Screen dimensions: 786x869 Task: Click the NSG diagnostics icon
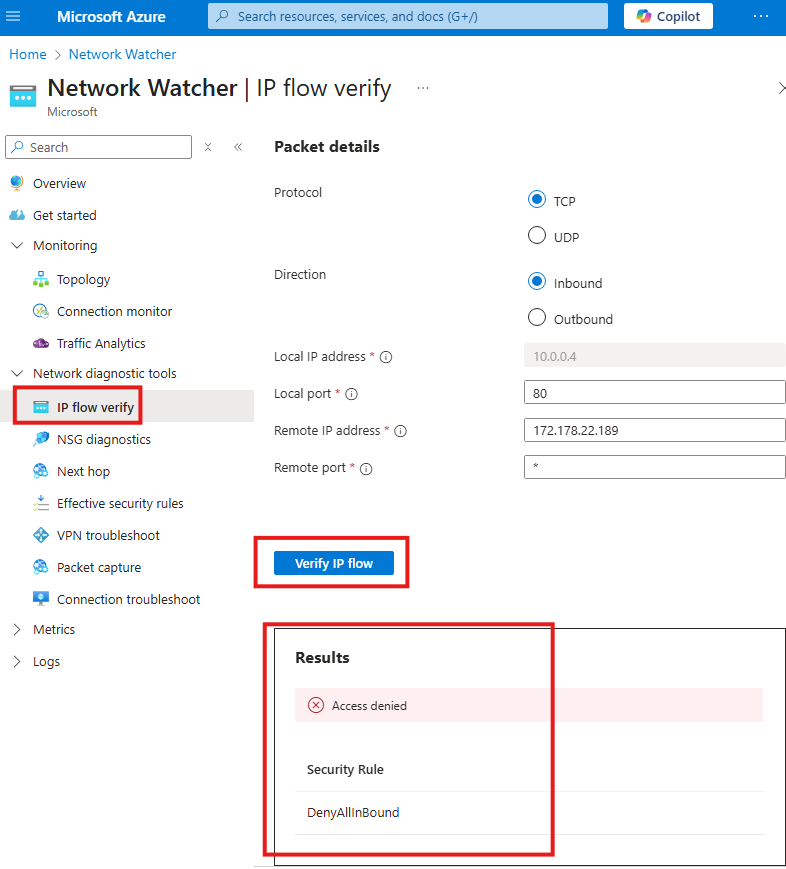click(40, 439)
